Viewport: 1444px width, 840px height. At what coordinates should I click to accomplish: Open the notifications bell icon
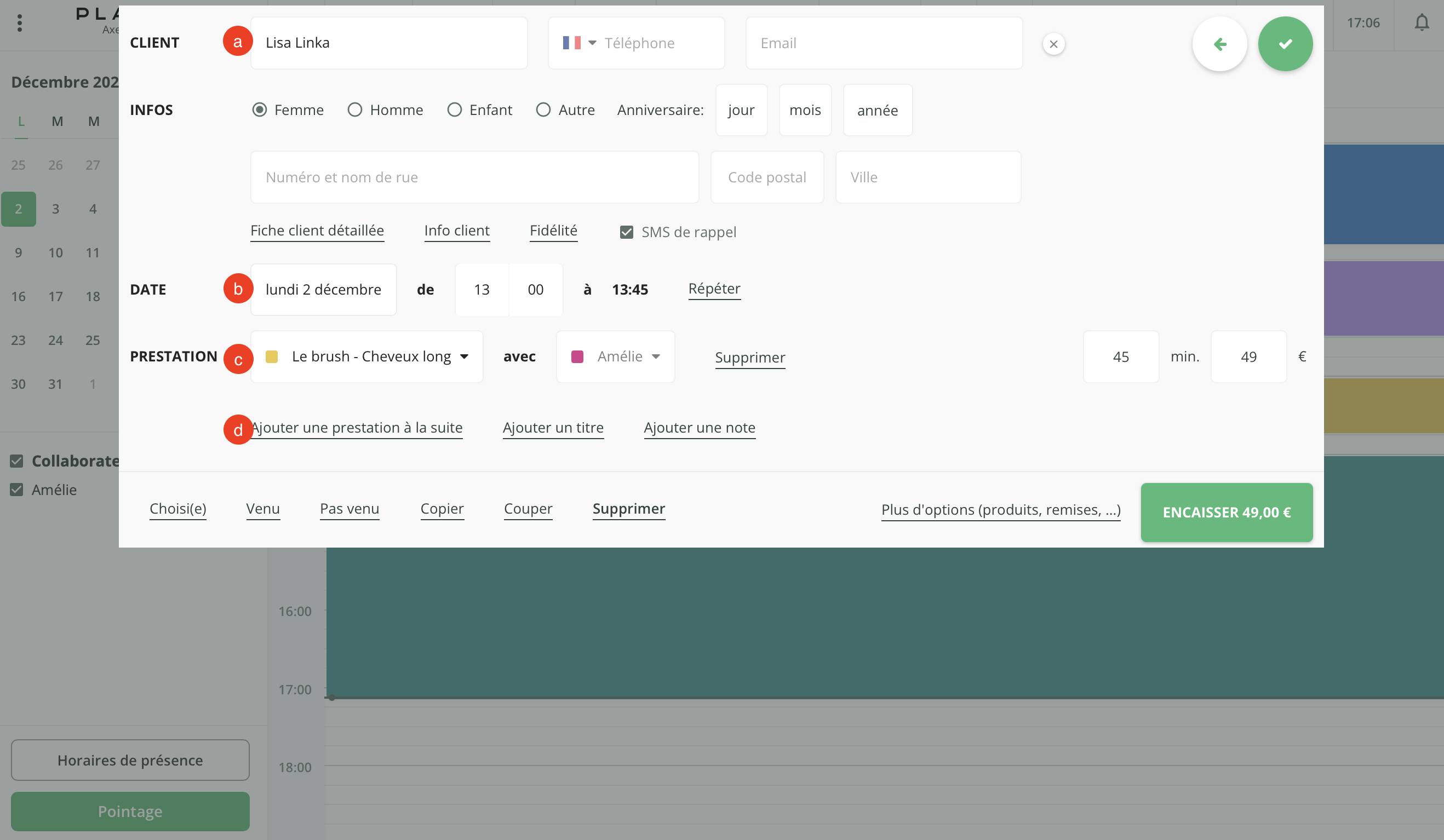[x=1421, y=23]
